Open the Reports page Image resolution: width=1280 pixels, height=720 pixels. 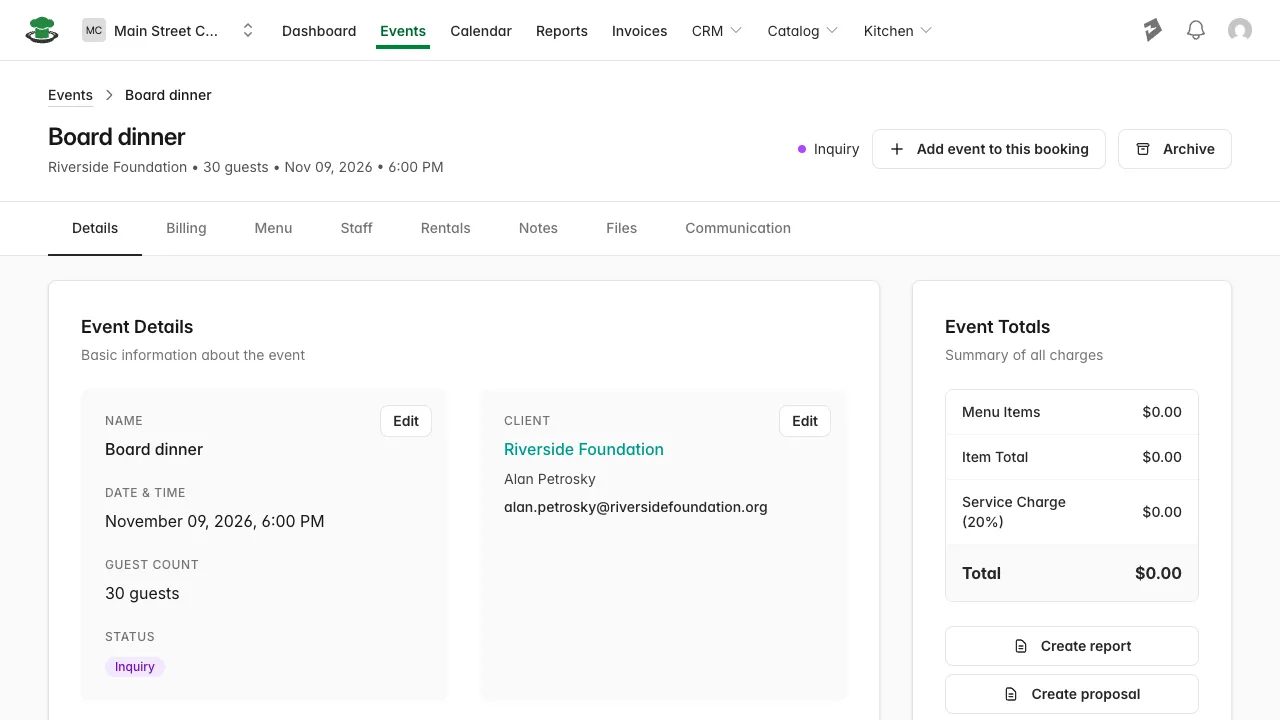[562, 31]
